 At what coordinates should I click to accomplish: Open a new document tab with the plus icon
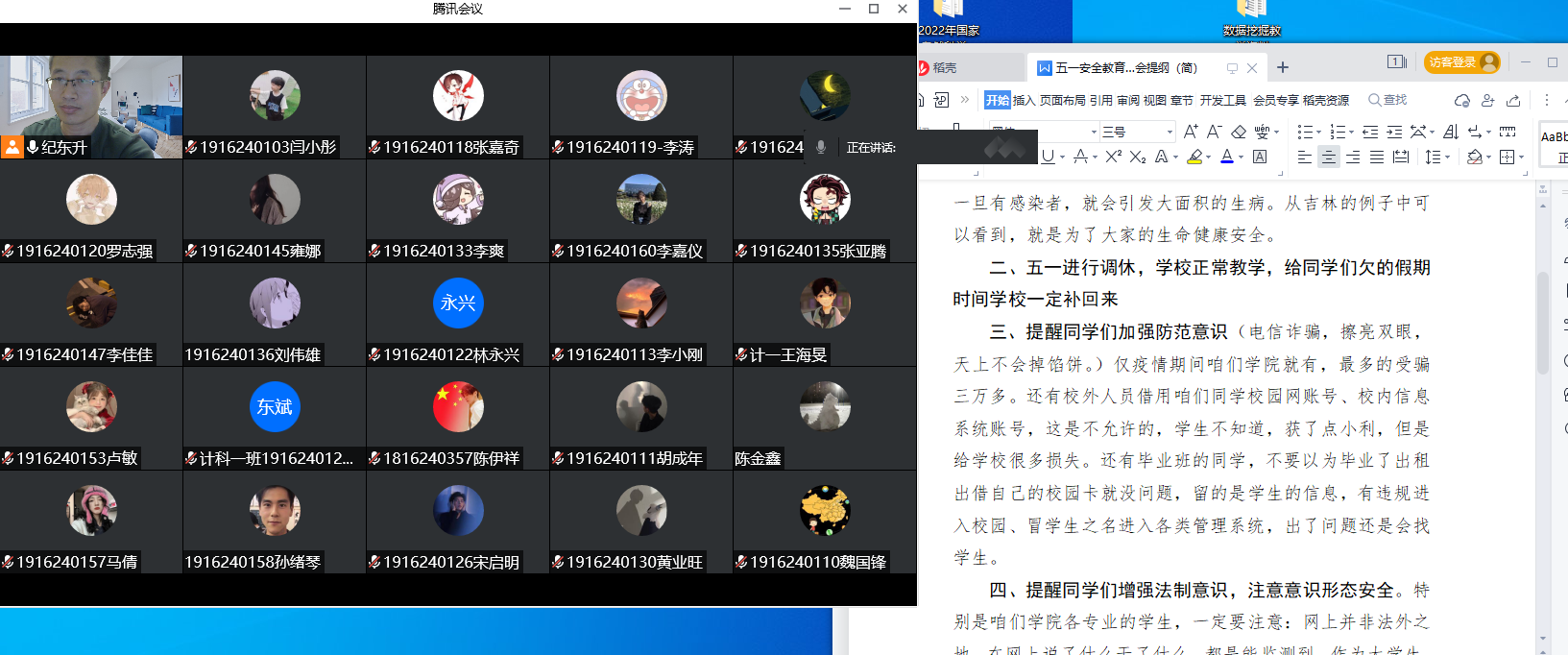[x=1283, y=67]
